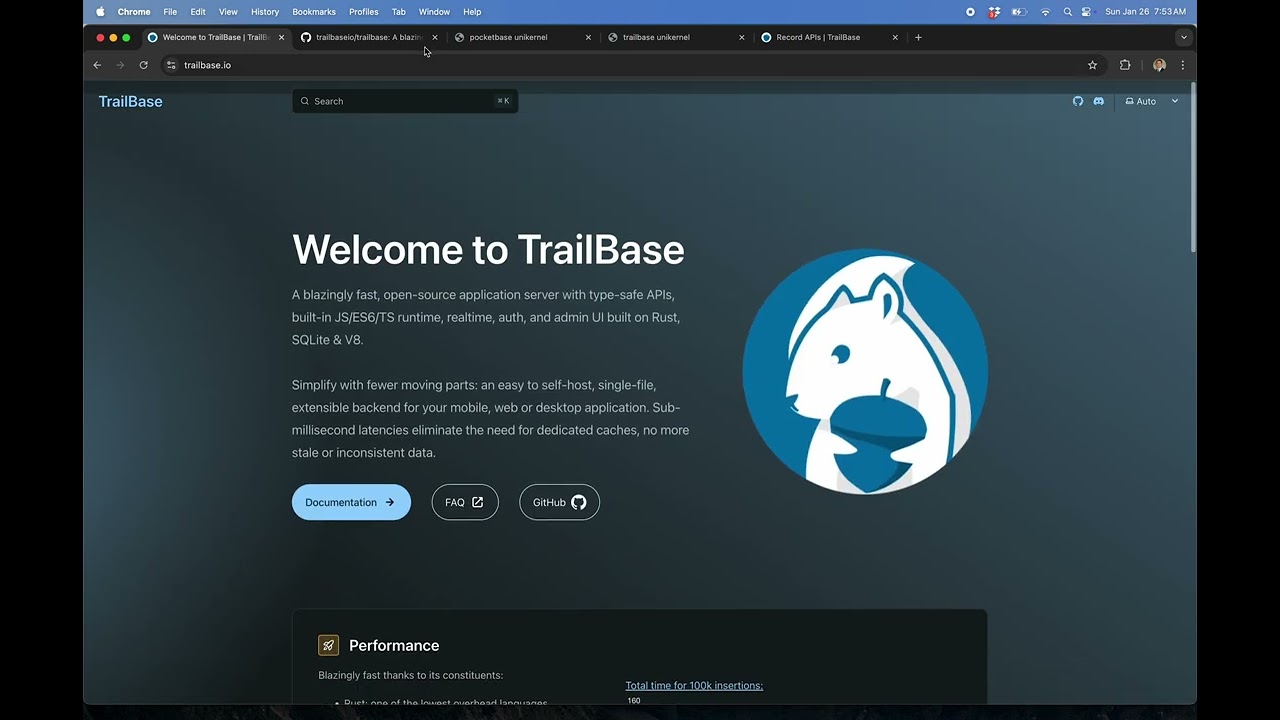Image resolution: width=1280 pixels, height=720 pixels.
Task: Open the Auto theme dropdown
Action: 1152,101
